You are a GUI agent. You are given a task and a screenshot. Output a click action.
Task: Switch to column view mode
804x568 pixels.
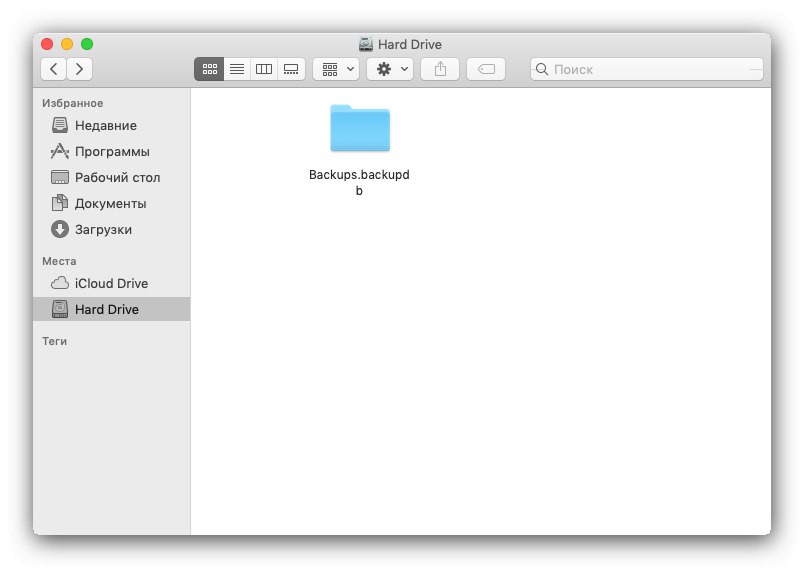tap(264, 69)
